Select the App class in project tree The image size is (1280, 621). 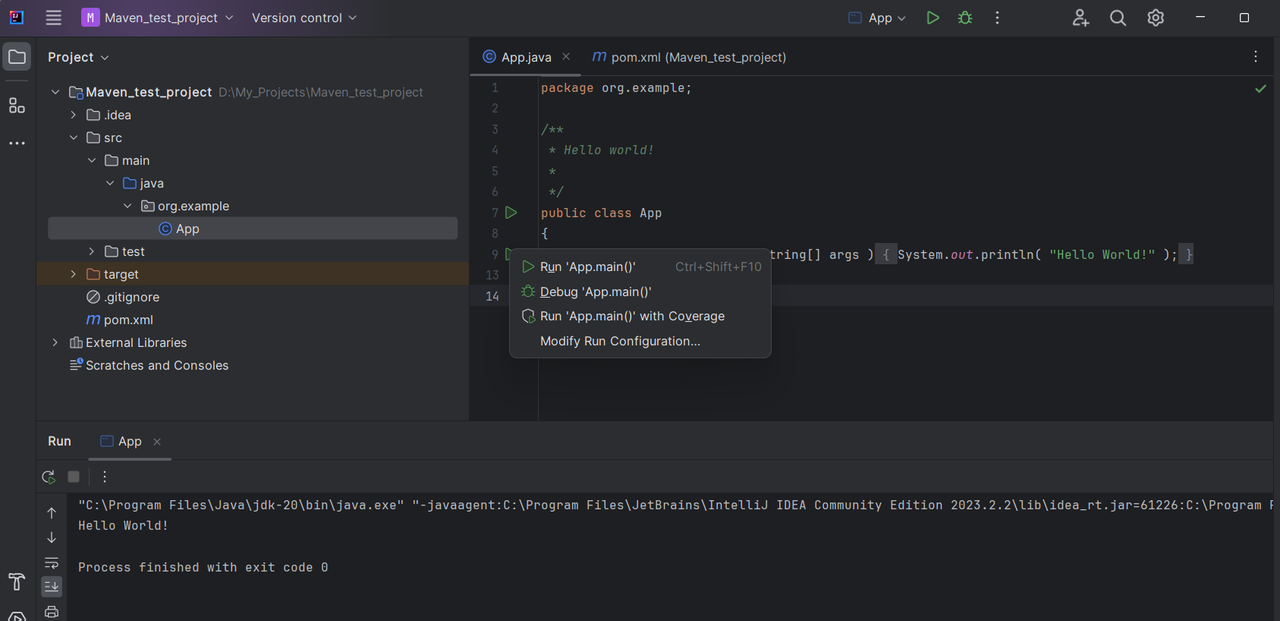click(x=252, y=229)
